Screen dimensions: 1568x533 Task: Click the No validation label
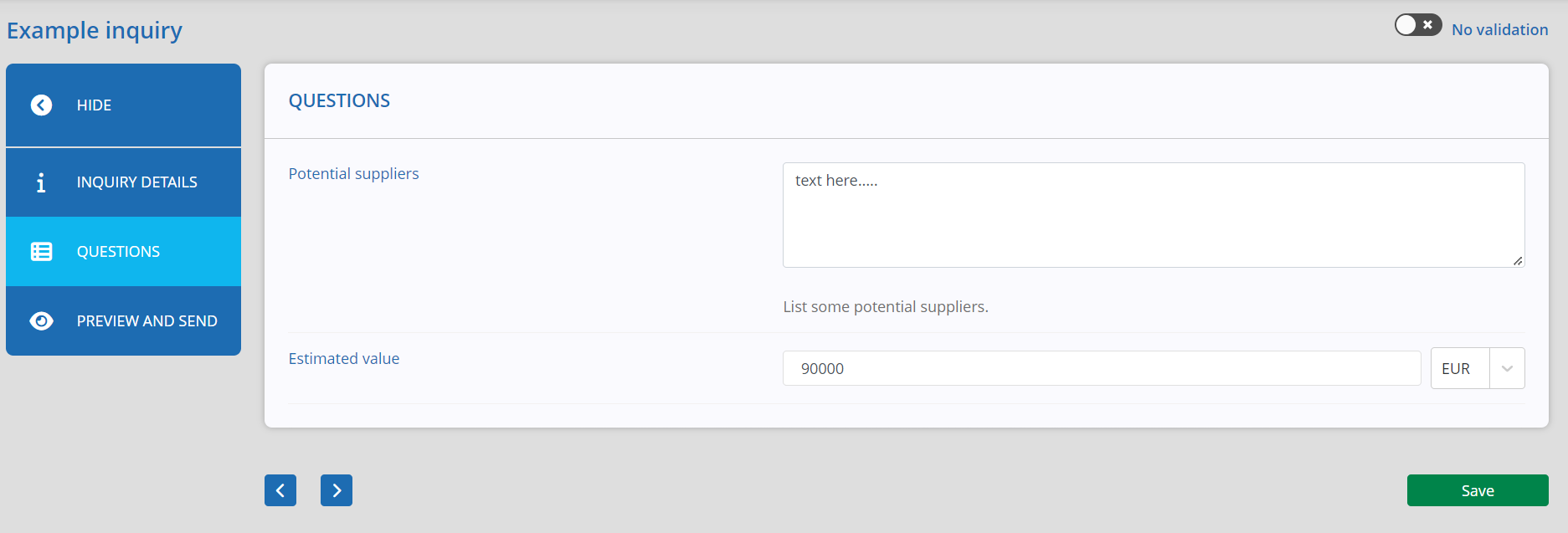pos(1499,30)
